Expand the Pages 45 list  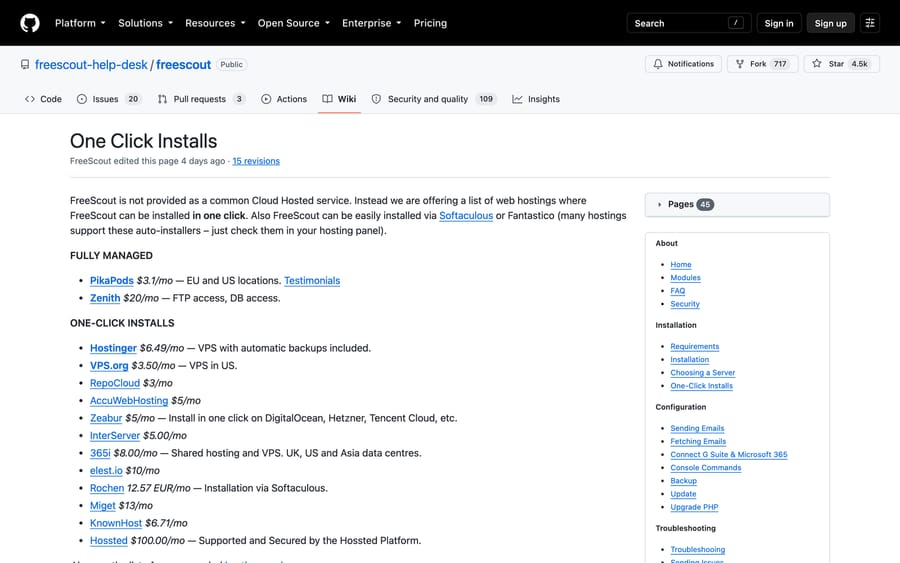tap(737, 204)
